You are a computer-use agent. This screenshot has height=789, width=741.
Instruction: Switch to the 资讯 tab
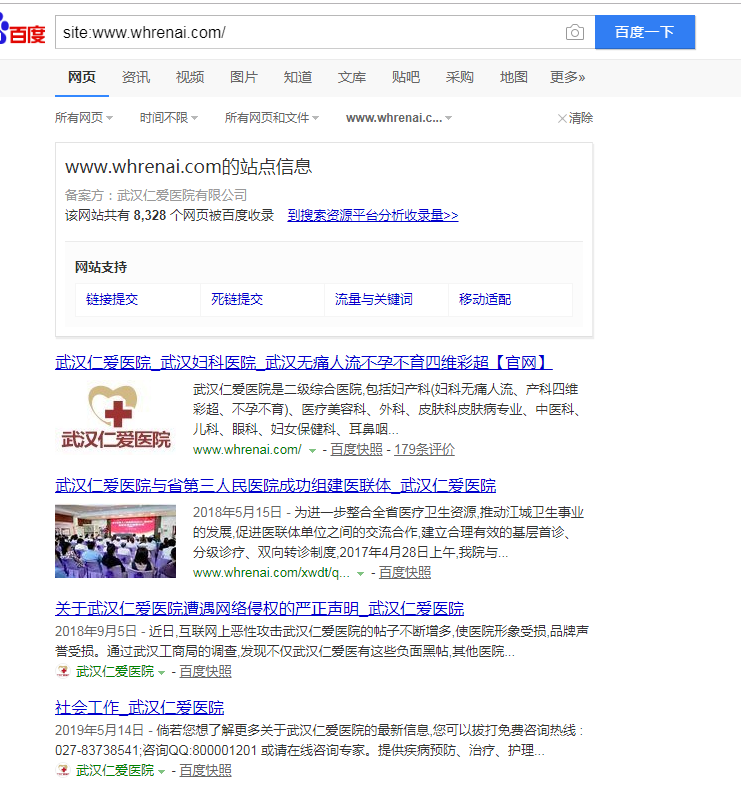pyautogui.click(x=136, y=77)
